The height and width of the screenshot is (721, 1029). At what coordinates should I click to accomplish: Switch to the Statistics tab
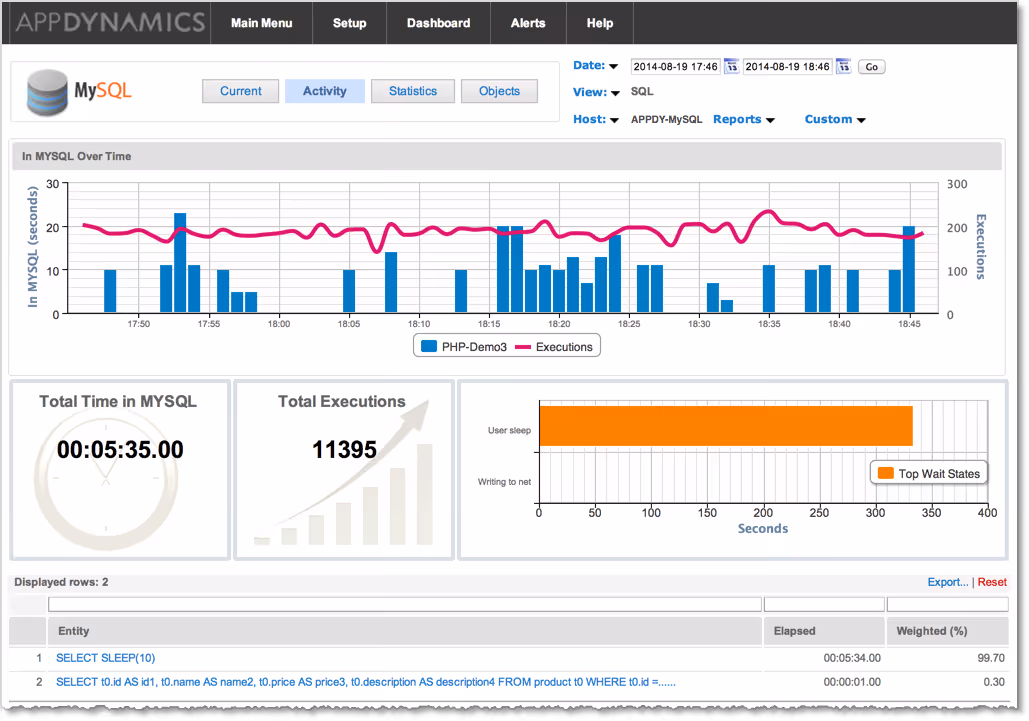pos(413,91)
